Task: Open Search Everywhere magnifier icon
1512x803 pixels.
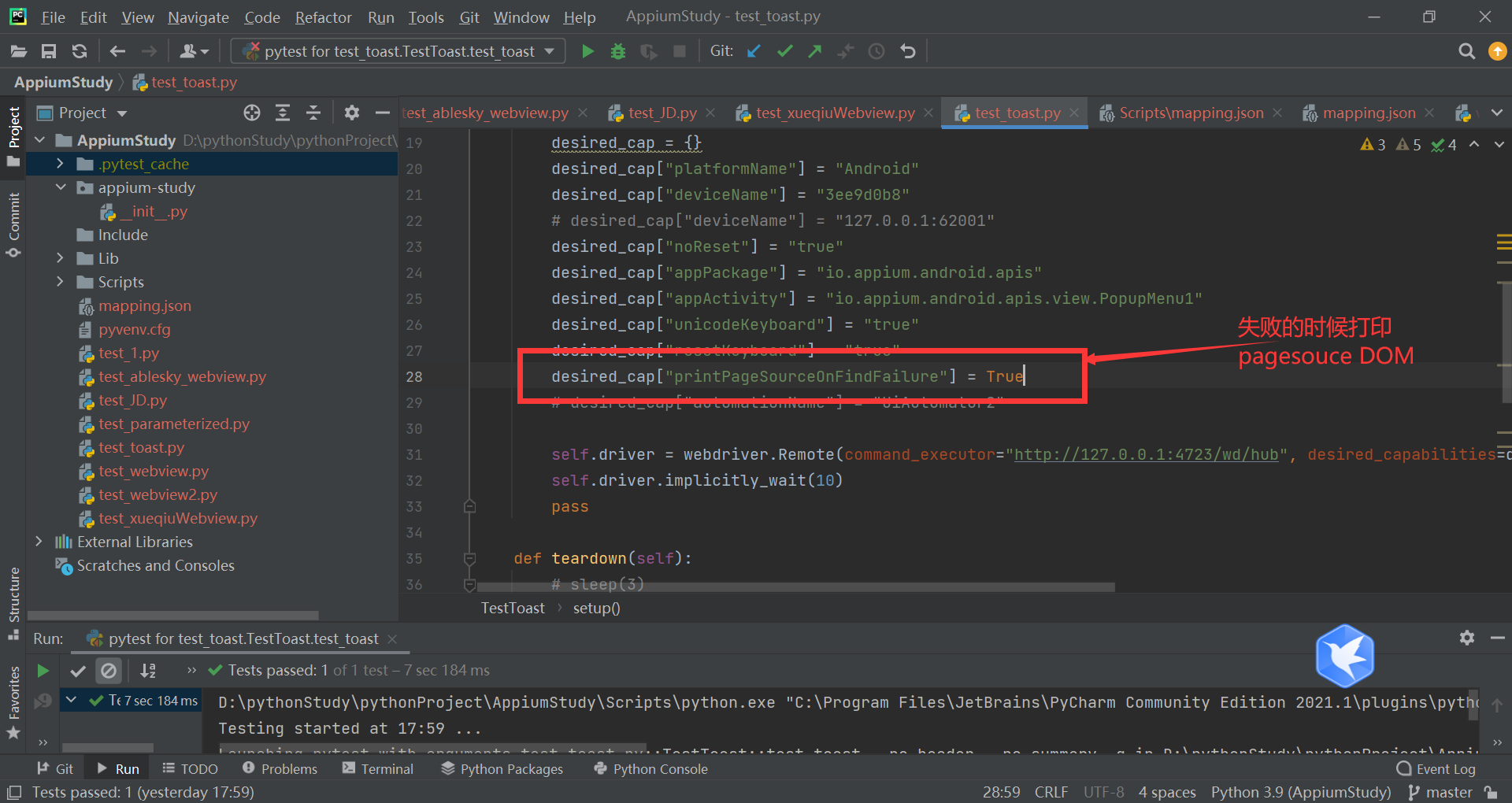Action: 1466,51
